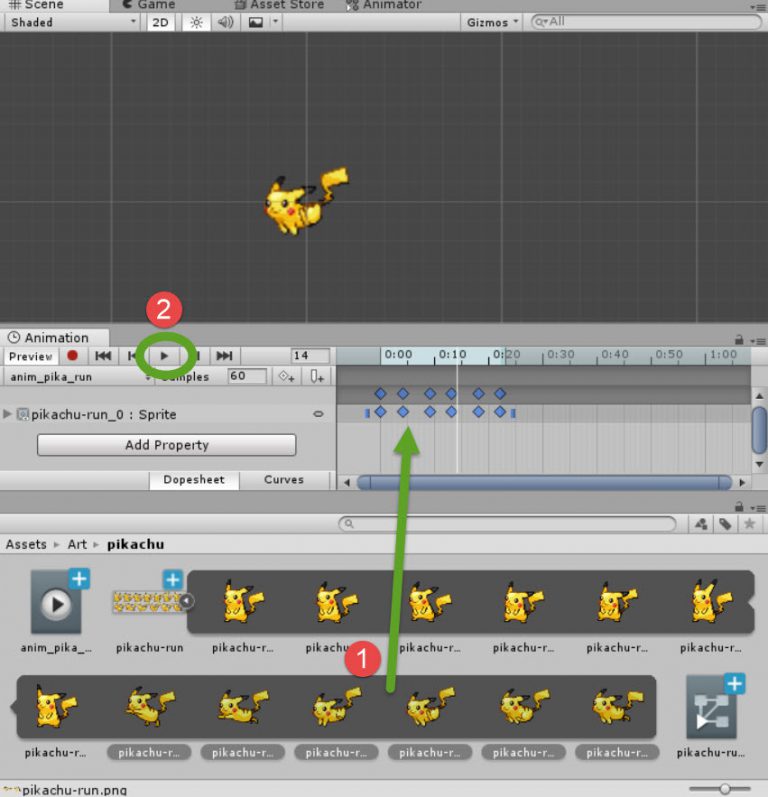Screen dimensions: 768x797
Task: Click the 0:30 mark on the time ruler
Action: coord(561,354)
